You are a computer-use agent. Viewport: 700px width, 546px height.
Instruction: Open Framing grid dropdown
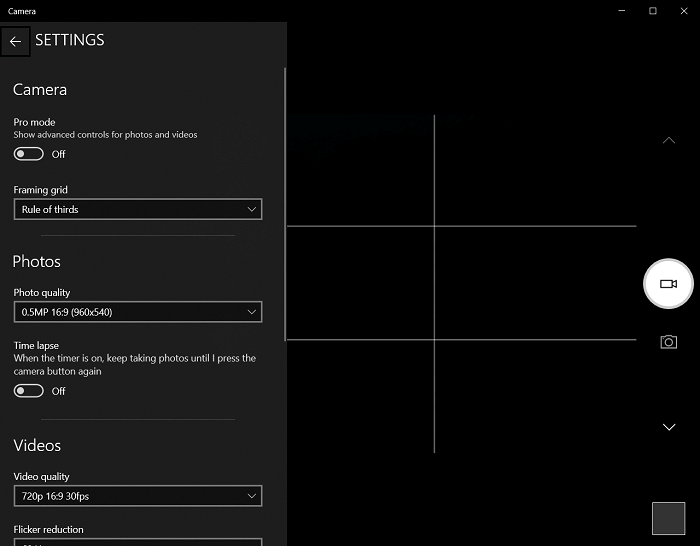(x=138, y=209)
